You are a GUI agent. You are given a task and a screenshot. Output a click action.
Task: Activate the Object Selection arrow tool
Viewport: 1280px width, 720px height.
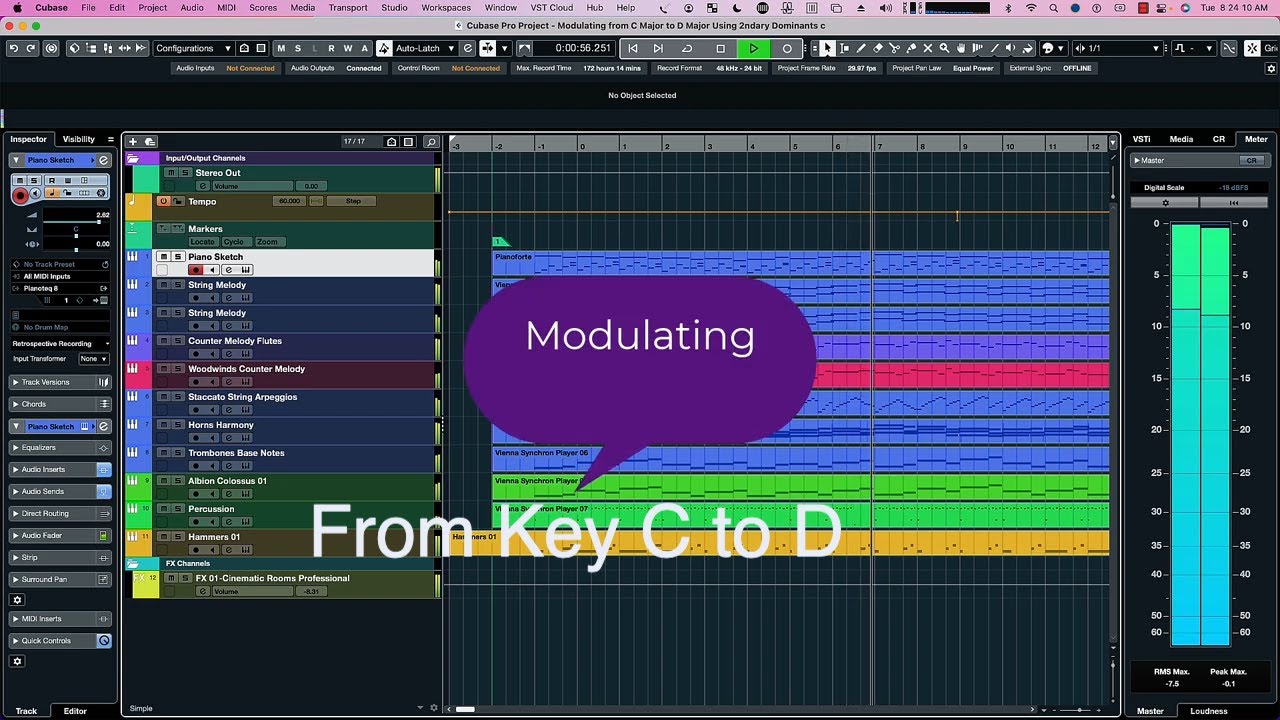(x=827, y=48)
